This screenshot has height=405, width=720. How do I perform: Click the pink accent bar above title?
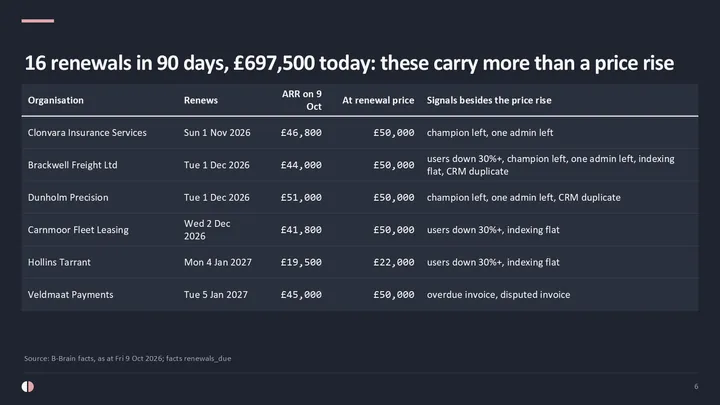point(38,21)
